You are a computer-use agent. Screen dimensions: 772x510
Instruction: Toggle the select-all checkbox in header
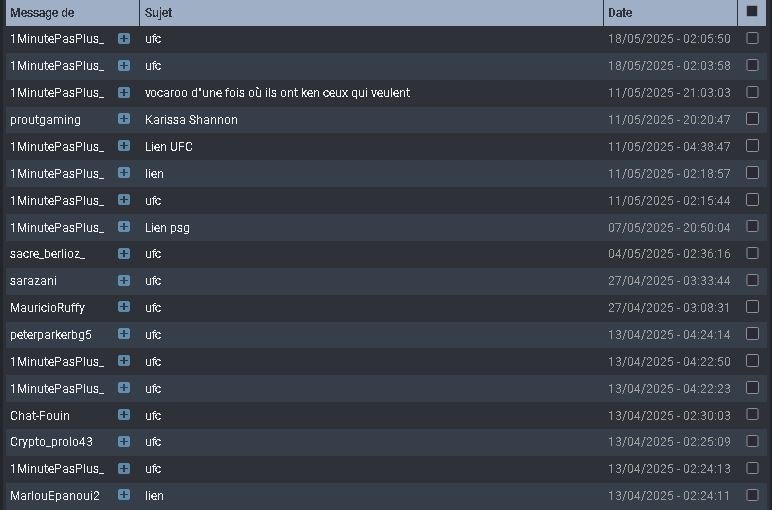752,11
